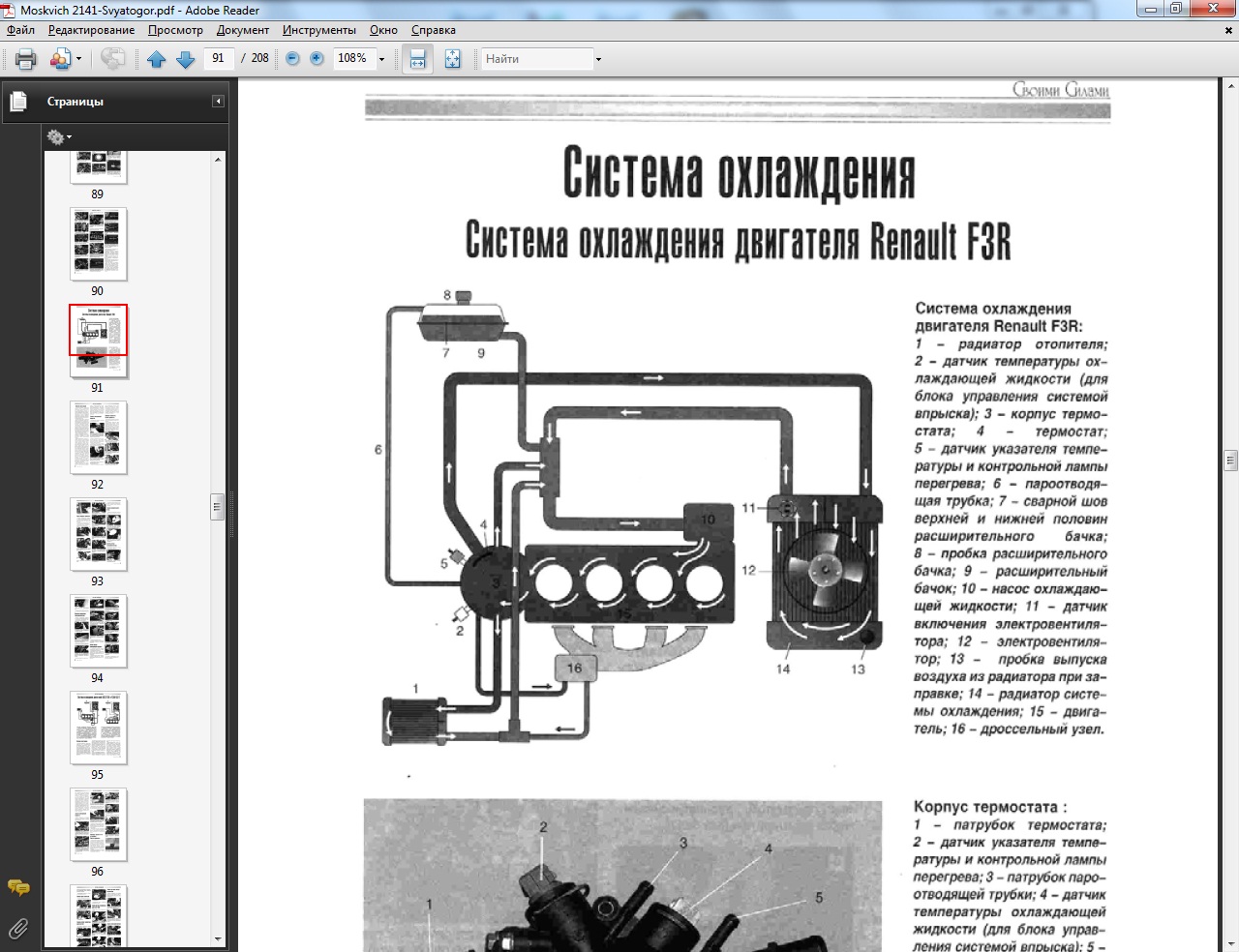Image resolution: width=1239 pixels, height=952 pixels.
Task: Select page 93 thumbnail
Action: click(98, 534)
